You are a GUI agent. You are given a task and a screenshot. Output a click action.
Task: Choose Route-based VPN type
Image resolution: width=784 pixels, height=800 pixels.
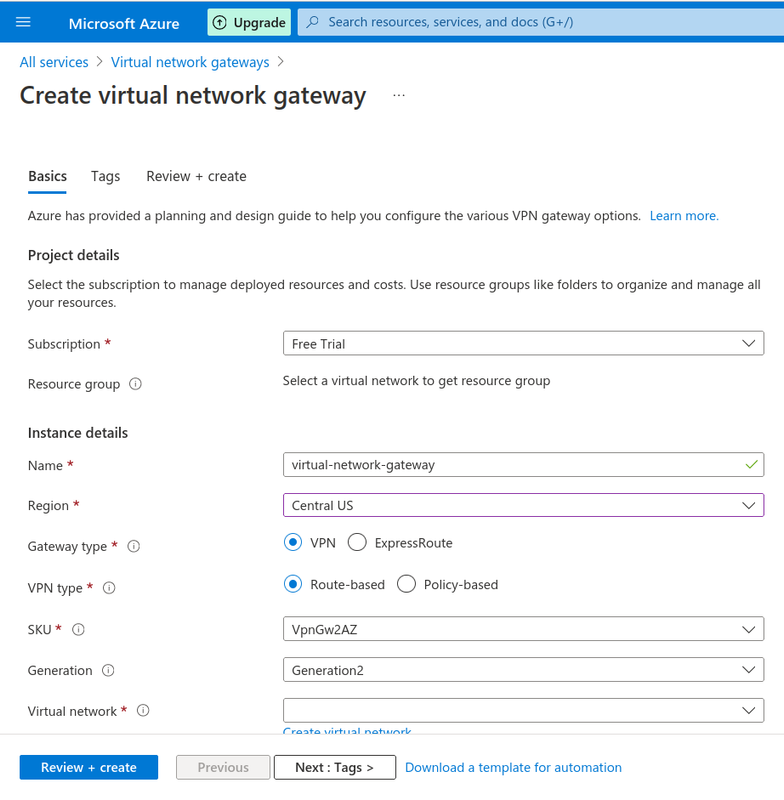[x=293, y=584]
